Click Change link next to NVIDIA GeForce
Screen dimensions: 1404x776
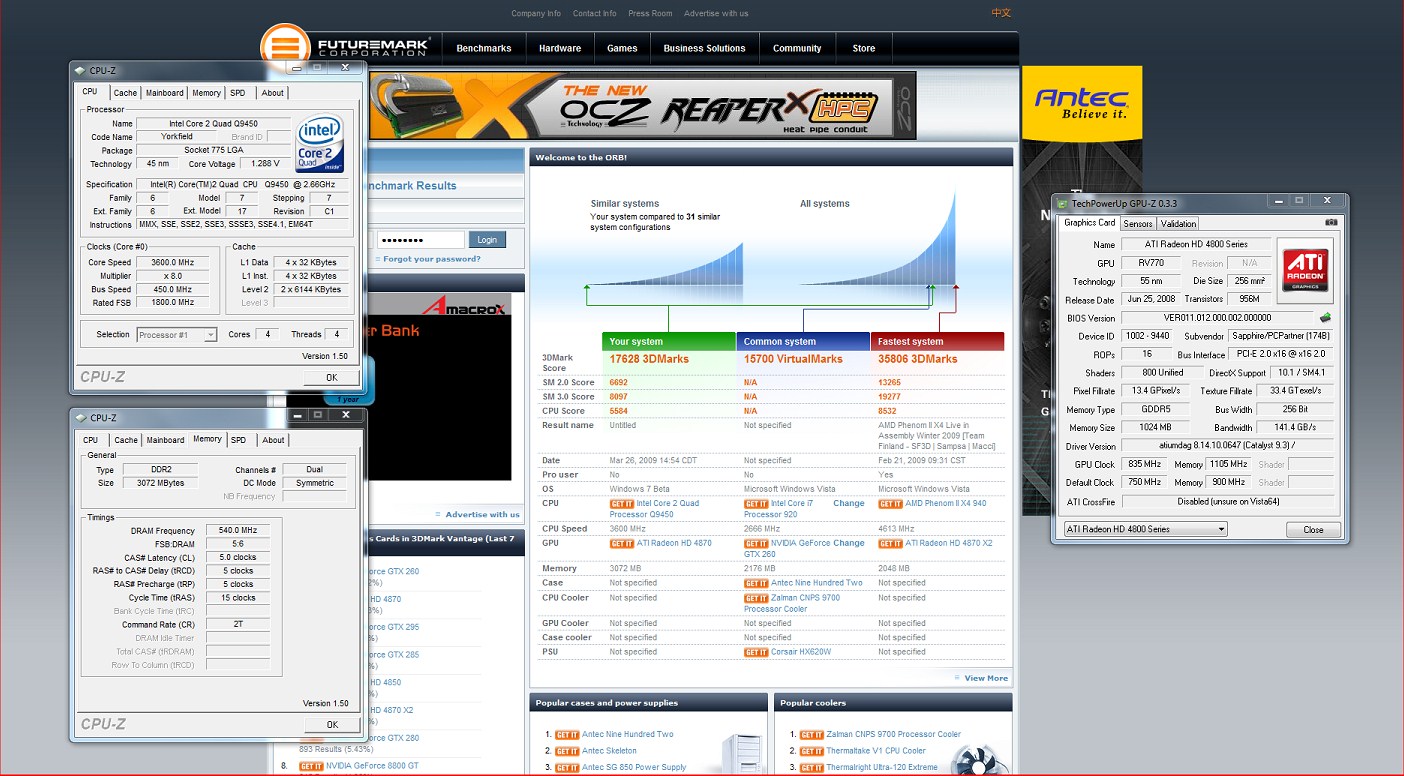849,544
